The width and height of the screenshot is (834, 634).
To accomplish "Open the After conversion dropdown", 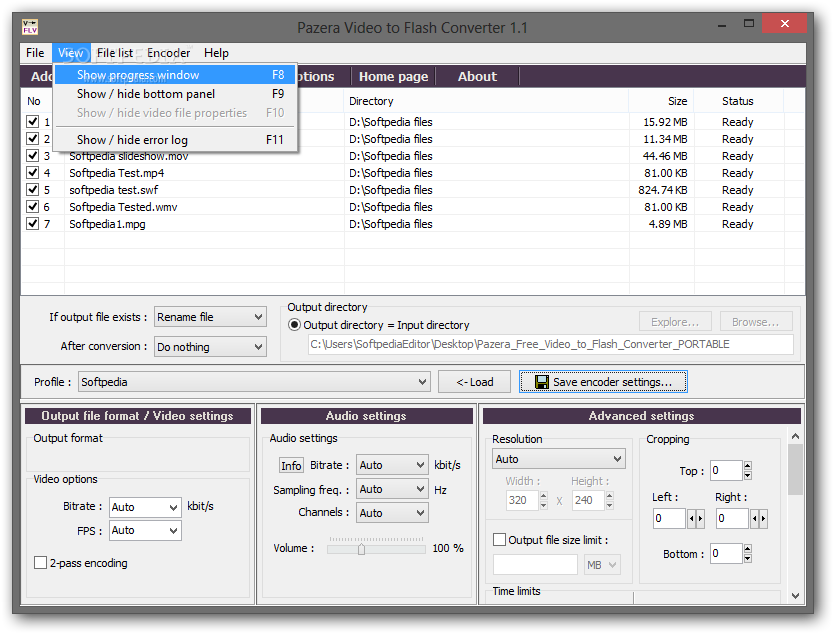I will coord(210,347).
